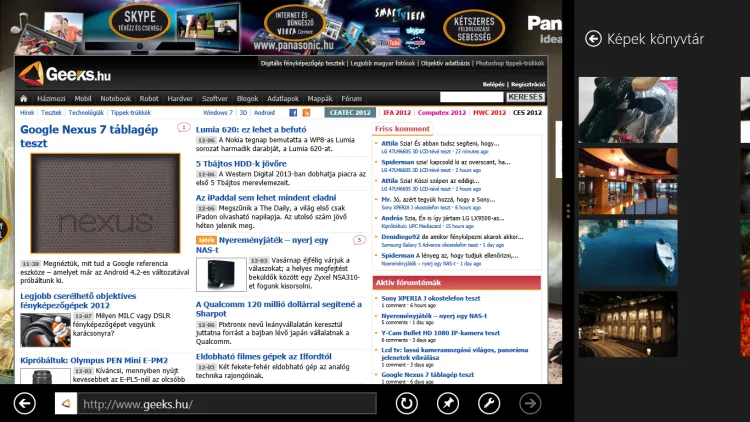Open the Notebook menu item
This screenshot has height=422, width=750.
115,99
